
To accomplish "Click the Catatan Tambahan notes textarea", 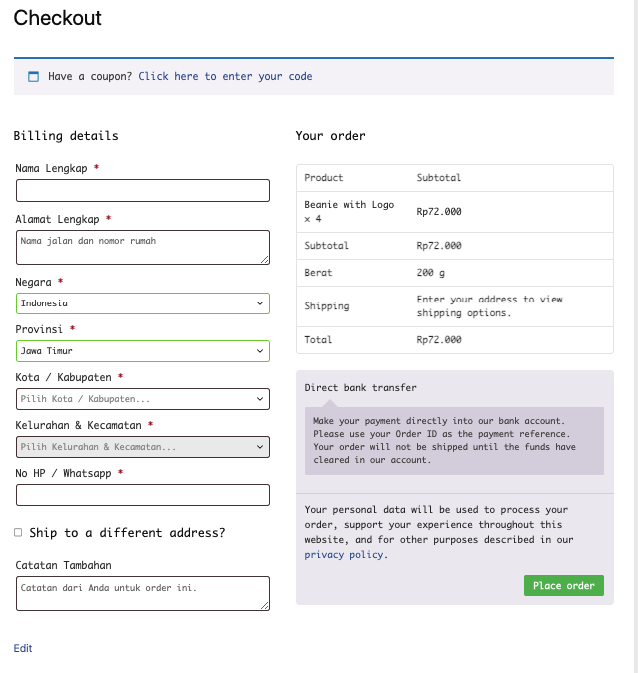I will [143, 593].
